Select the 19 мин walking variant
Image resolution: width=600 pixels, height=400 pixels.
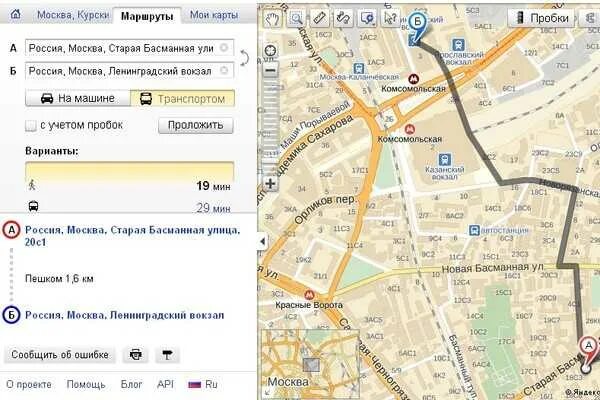point(130,186)
